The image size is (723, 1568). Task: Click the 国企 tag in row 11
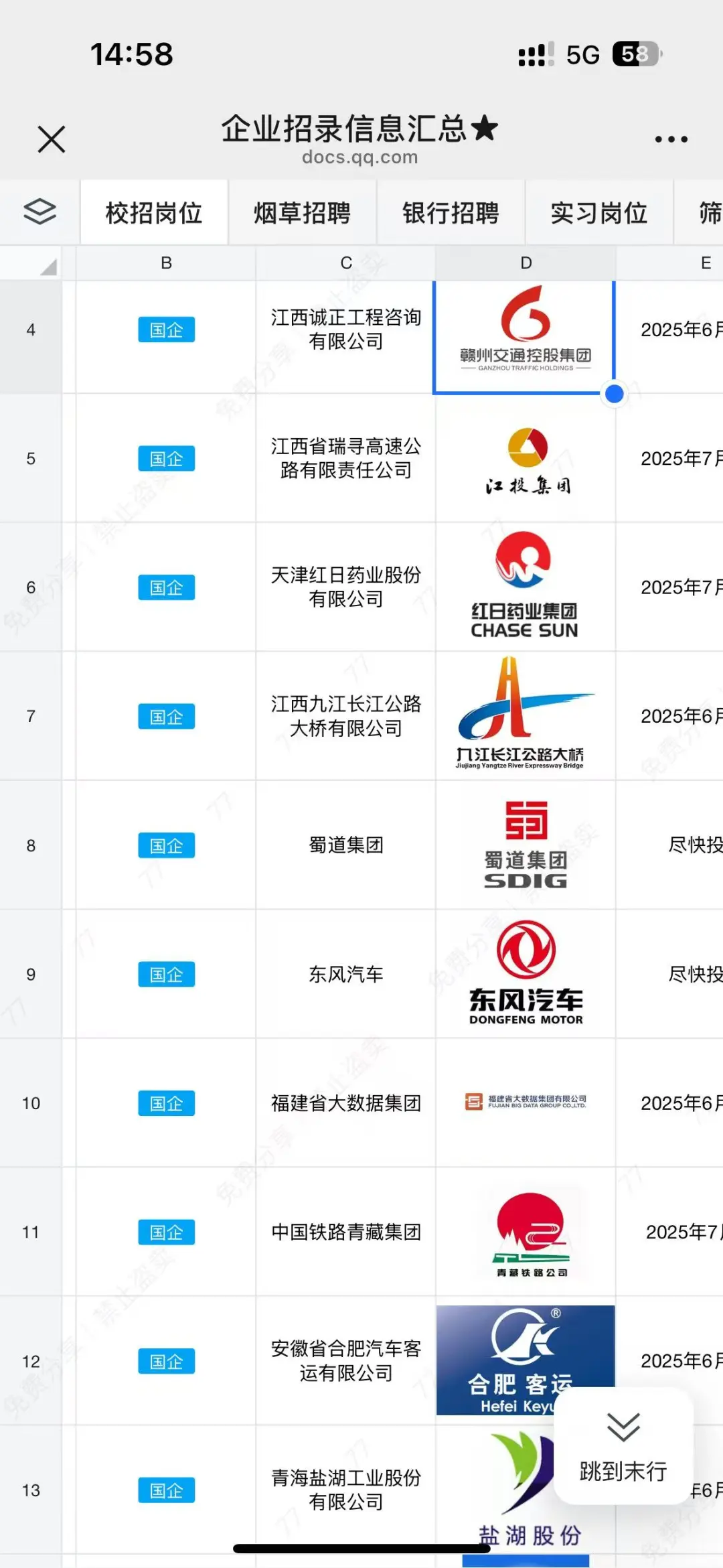(166, 1232)
